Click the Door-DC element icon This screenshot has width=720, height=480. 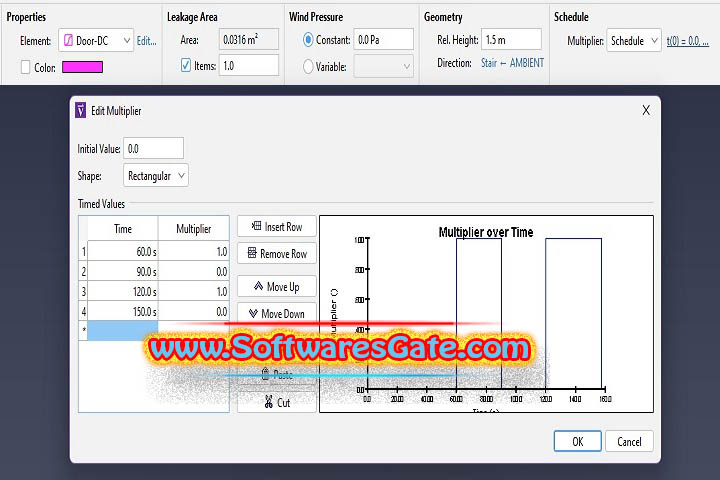coord(68,40)
